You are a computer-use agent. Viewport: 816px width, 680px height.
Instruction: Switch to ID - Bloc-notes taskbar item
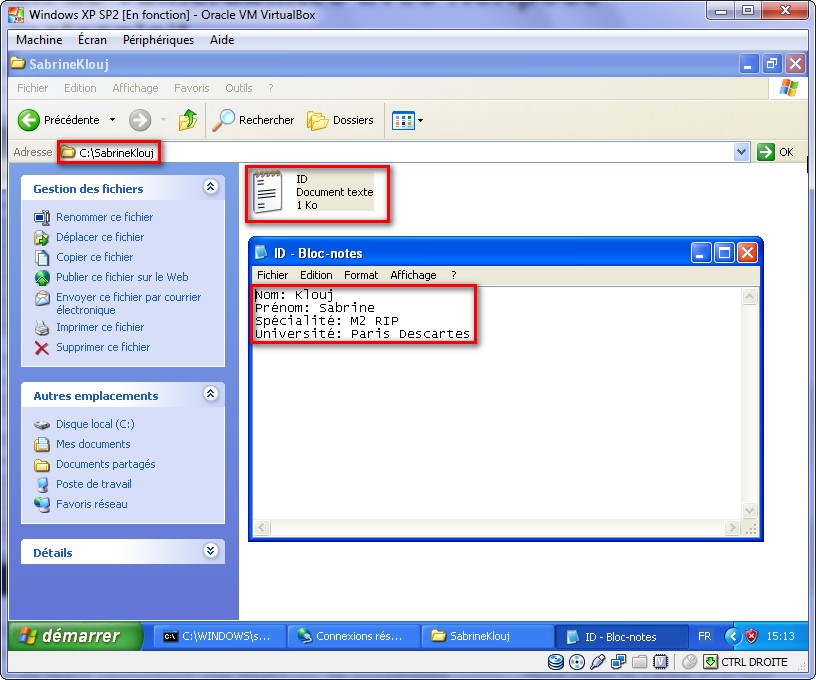pyautogui.click(x=621, y=636)
